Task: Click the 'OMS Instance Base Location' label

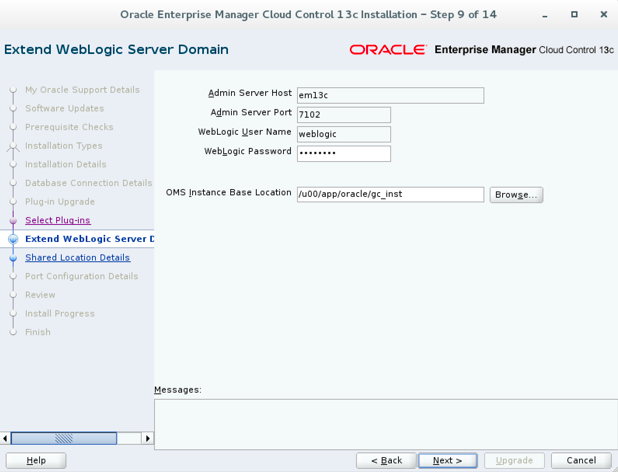Action: pyautogui.click(x=229, y=193)
